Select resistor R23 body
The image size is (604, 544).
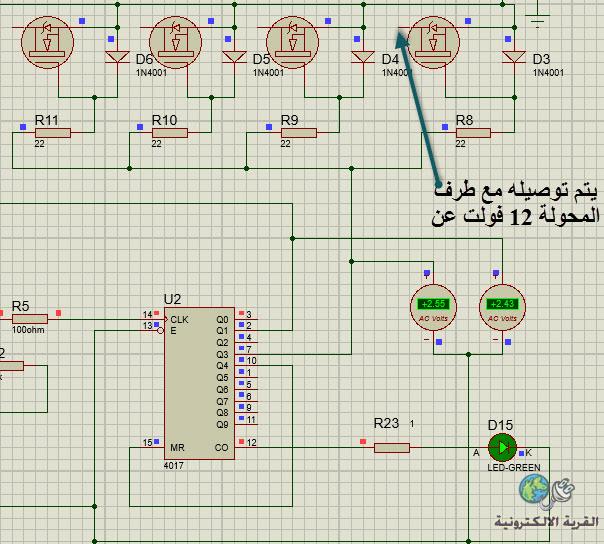[392, 448]
